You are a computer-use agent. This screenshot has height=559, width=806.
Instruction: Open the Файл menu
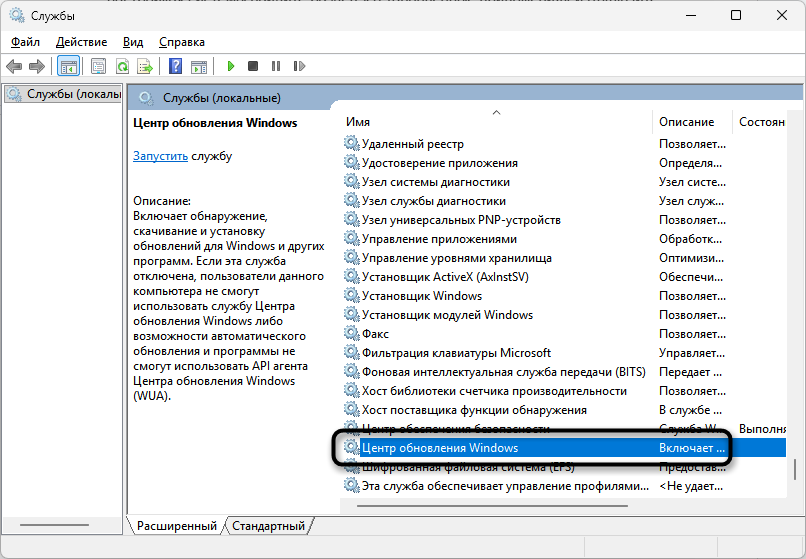pyautogui.click(x=26, y=42)
